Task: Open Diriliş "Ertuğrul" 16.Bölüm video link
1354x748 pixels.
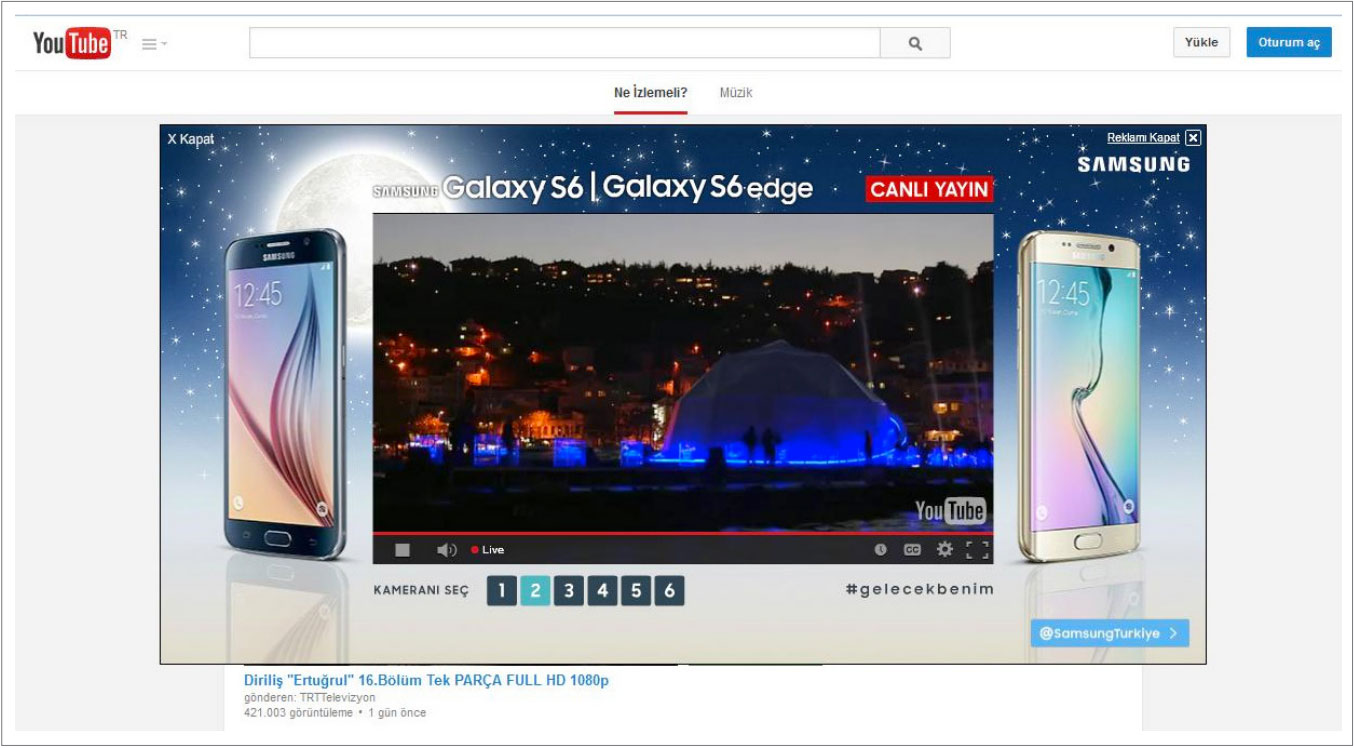Action: 426,680
